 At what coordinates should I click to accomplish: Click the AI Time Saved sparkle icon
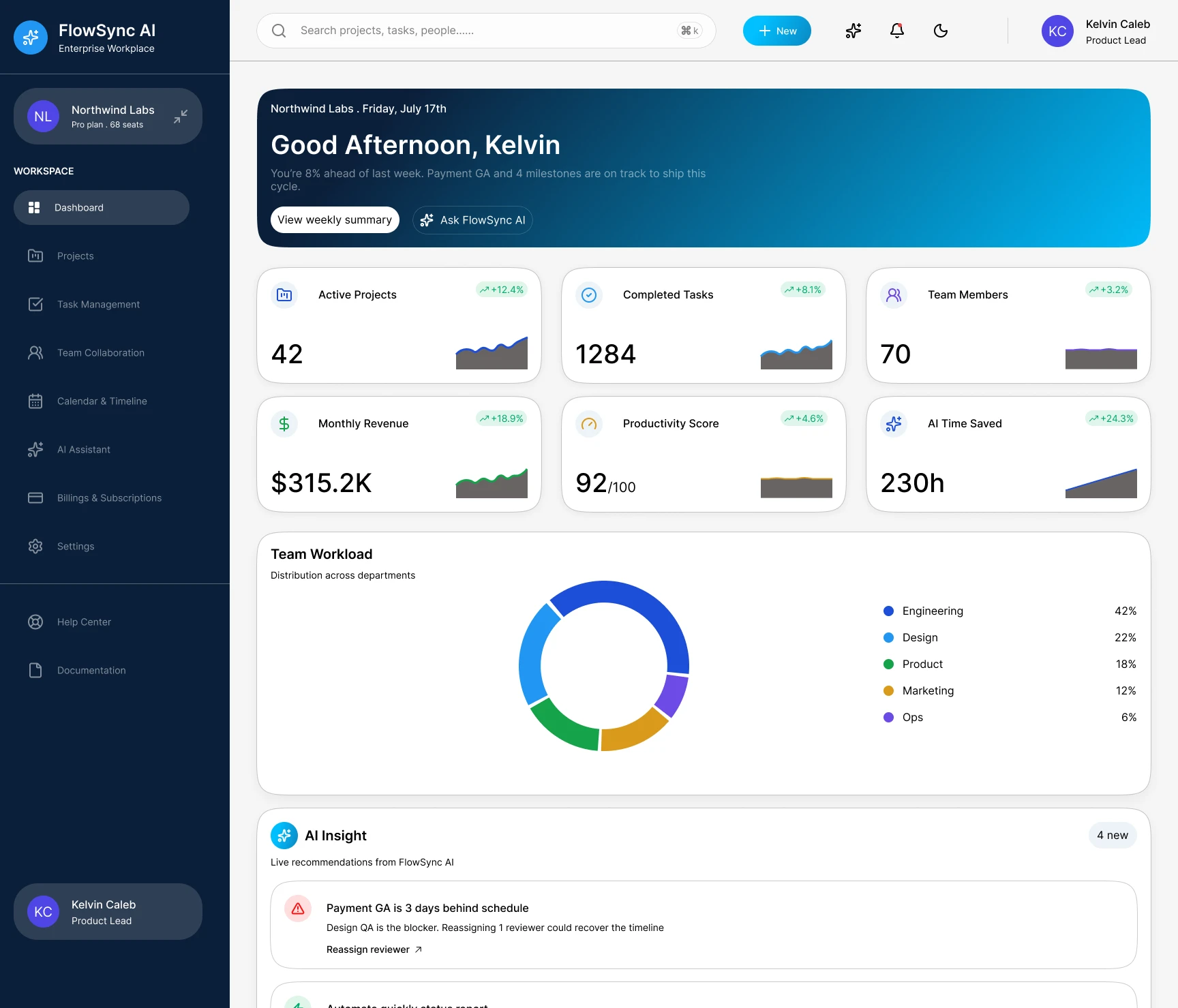pyautogui.click(x=894, y=424)
